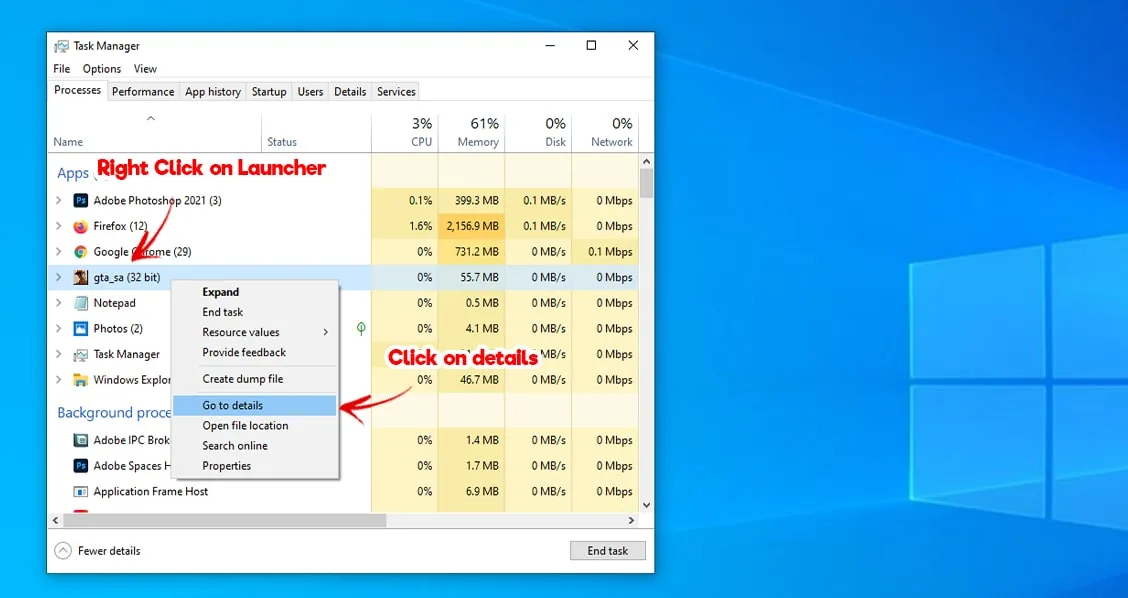The height and width of the screenshot is (598, 1128).
Task: Click the Notepad process icon
Action: (81, 303)
